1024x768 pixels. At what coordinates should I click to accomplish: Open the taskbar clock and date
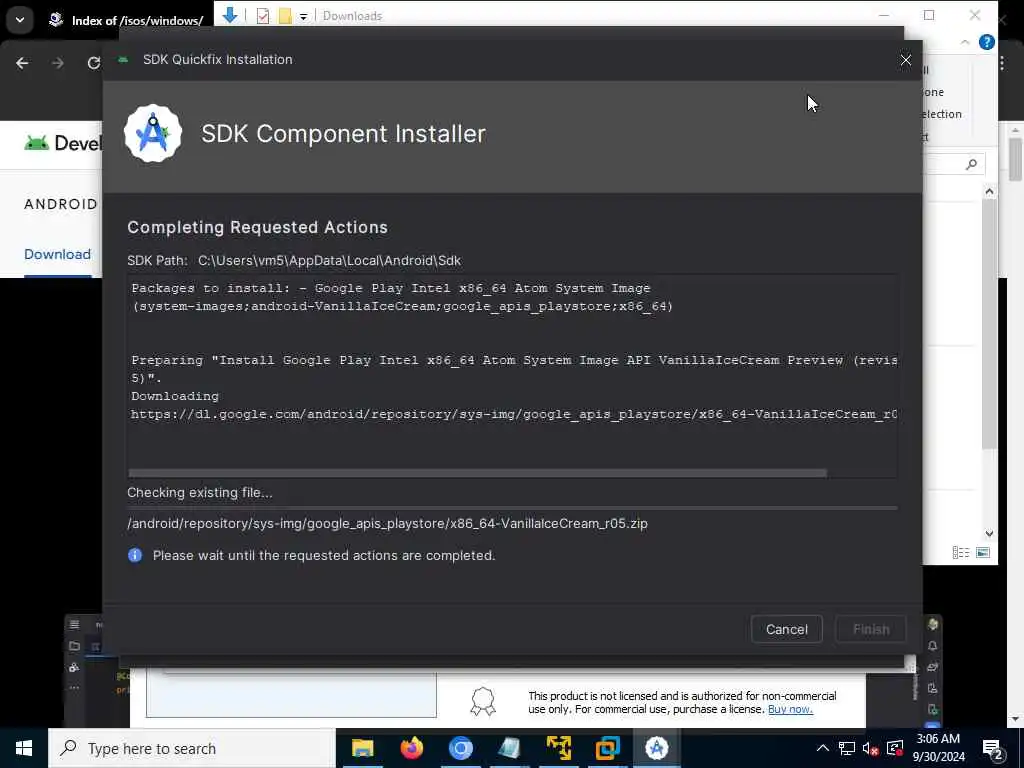938,748
